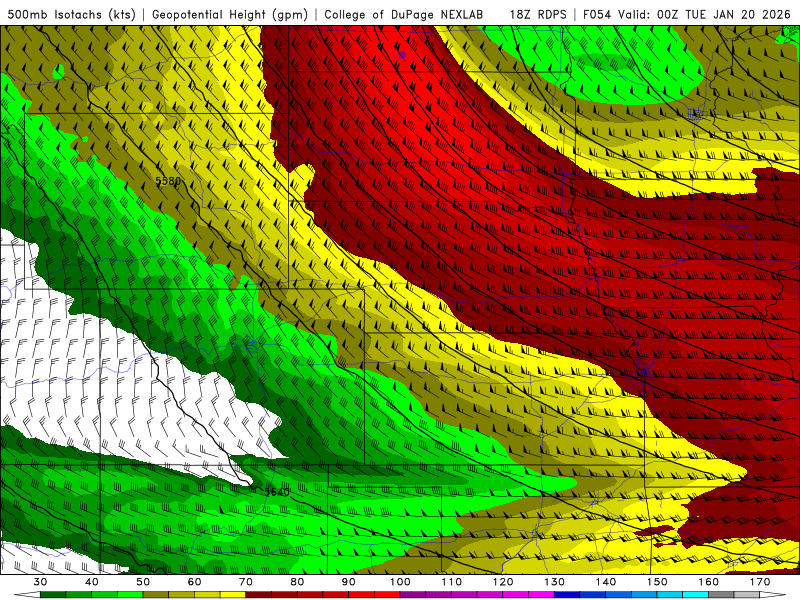Viewport: 800px width, 600px height.
Task: Click the legend value 30
Action: [x=40, y=582]
